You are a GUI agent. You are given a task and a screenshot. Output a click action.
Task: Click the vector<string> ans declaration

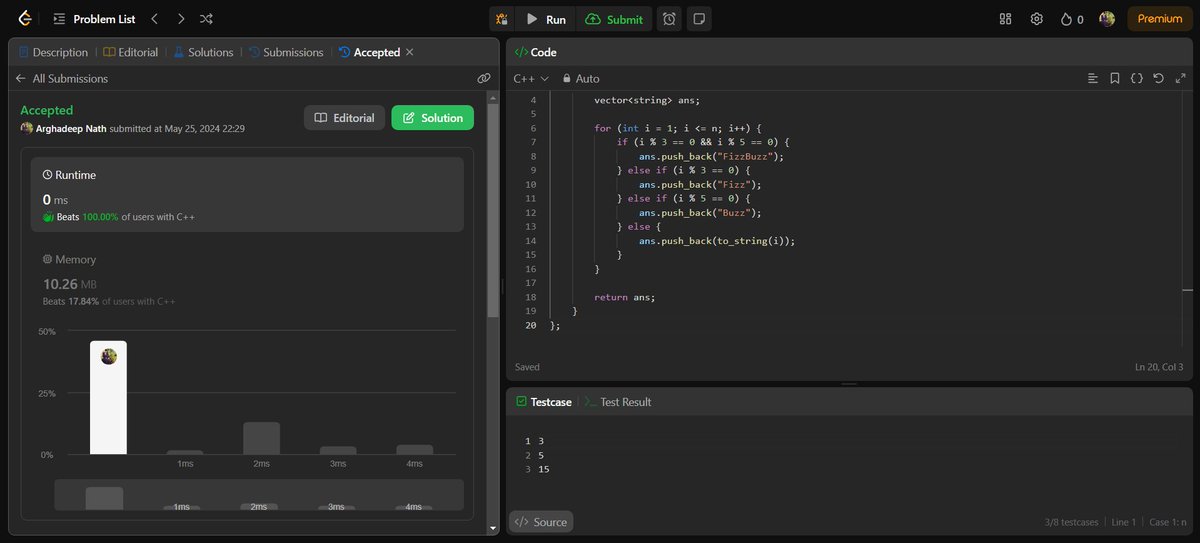point(647,101)
